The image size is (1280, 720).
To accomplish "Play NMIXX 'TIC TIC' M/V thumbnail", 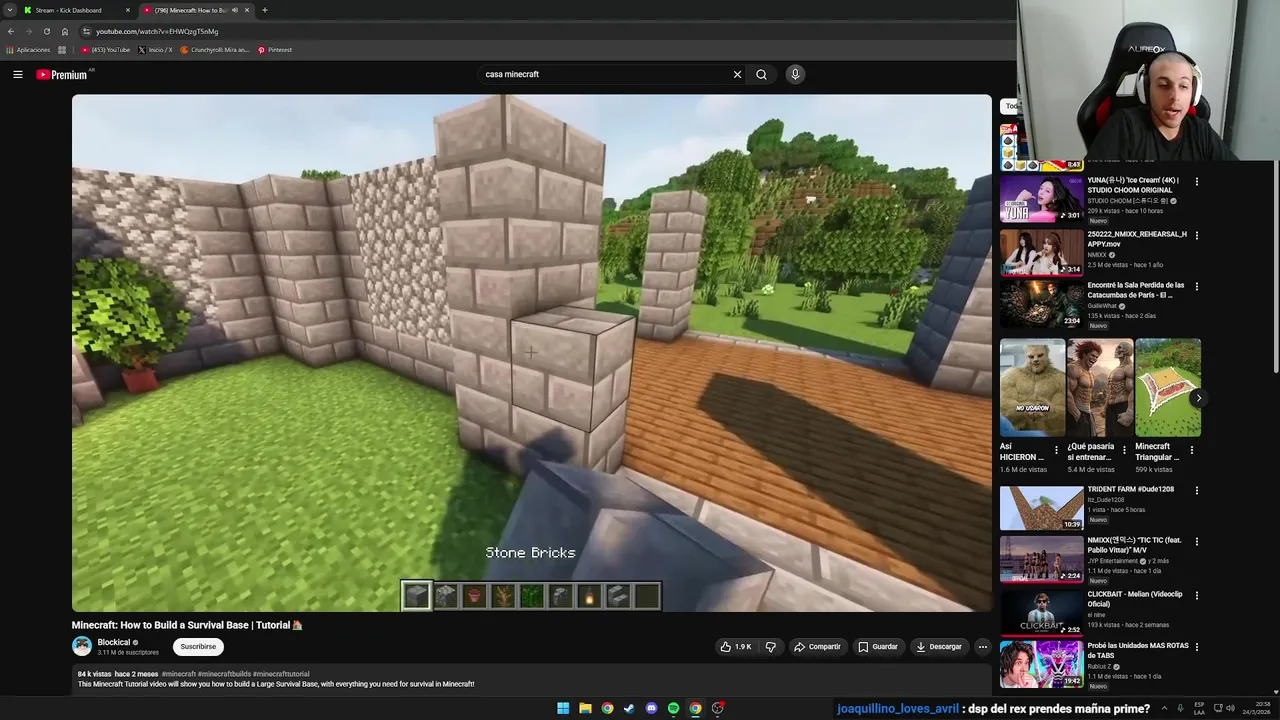I will (x=1041, y=558).
